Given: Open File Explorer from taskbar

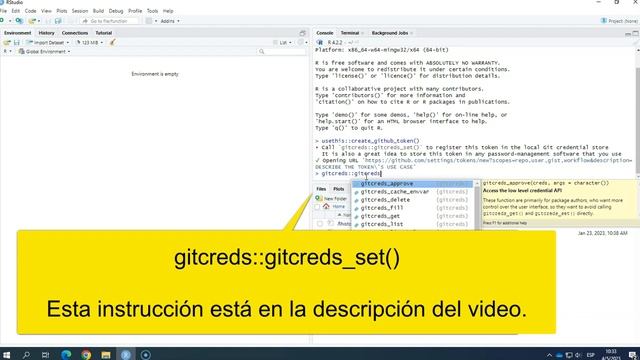Looking at the screenshot, I should (x=106, y=355).
